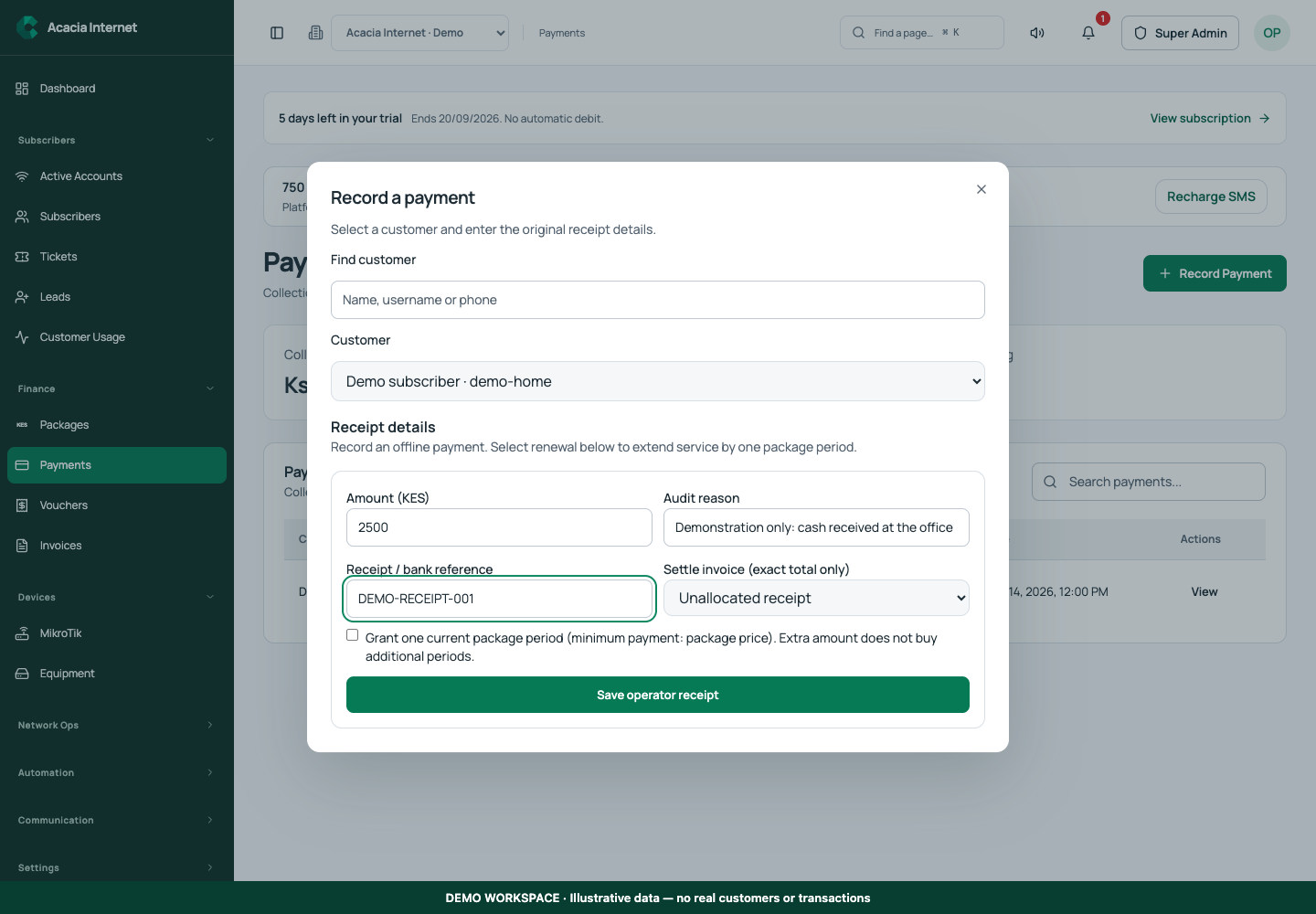Image resolution: width=1316 pixels, height=914 pixels.
Task: Open the OP user avatar
Action: coord(1272,33)
